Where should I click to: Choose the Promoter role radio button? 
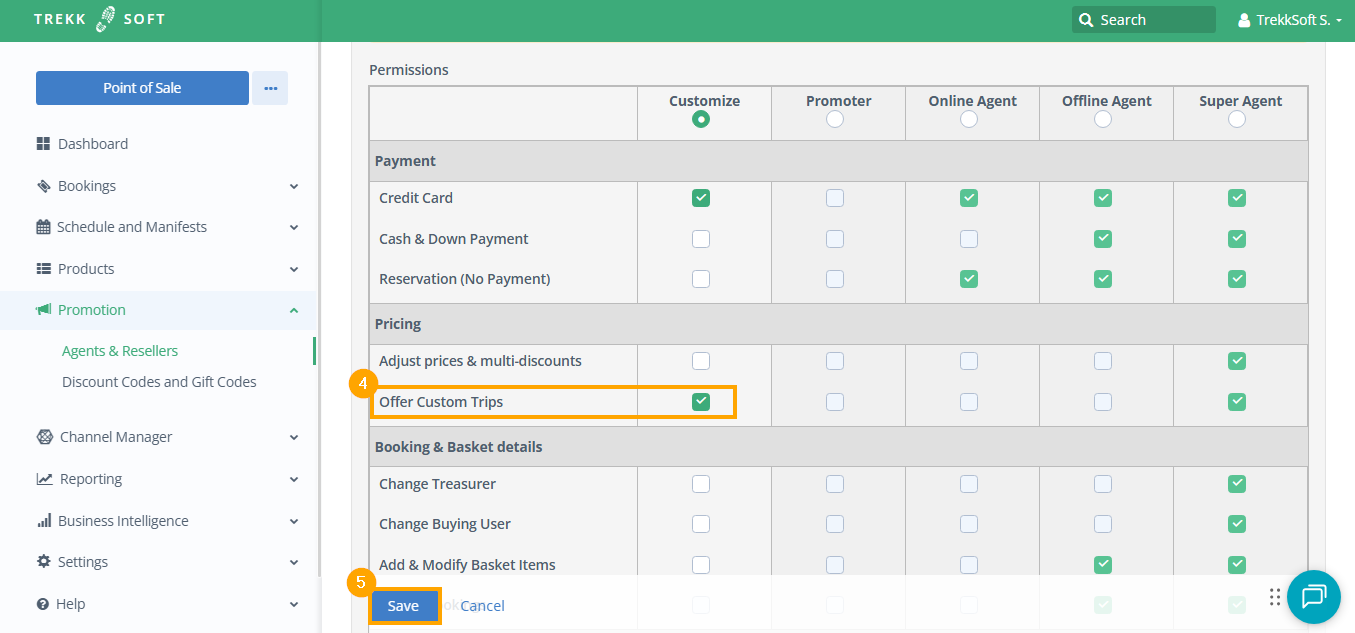[x=835, y=119]
